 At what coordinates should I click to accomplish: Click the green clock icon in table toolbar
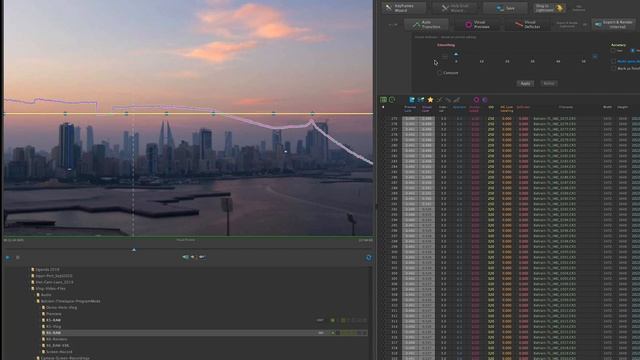coord(392,100)
